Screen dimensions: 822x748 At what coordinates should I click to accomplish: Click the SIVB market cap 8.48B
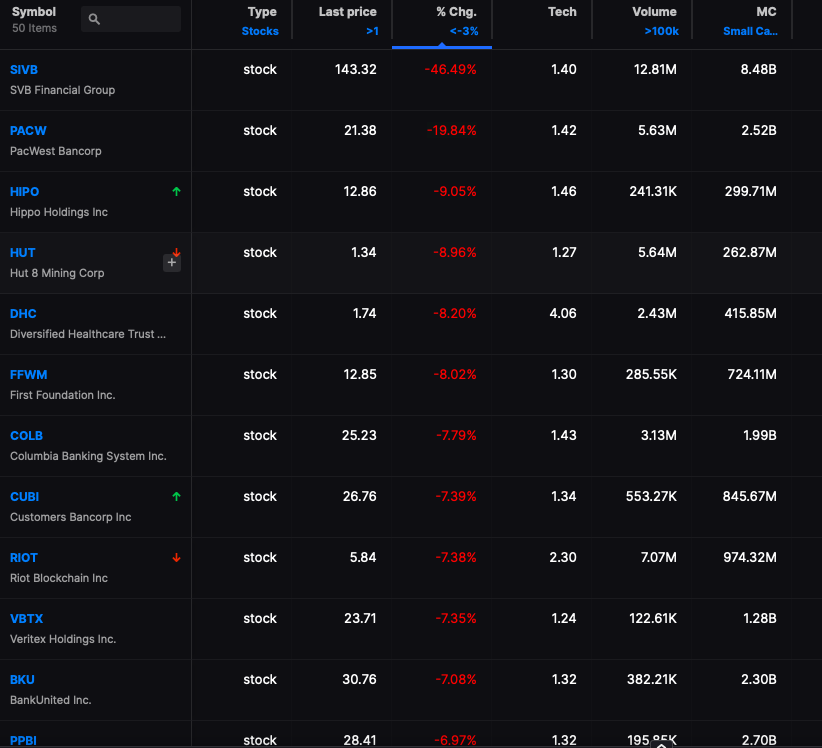758,70
